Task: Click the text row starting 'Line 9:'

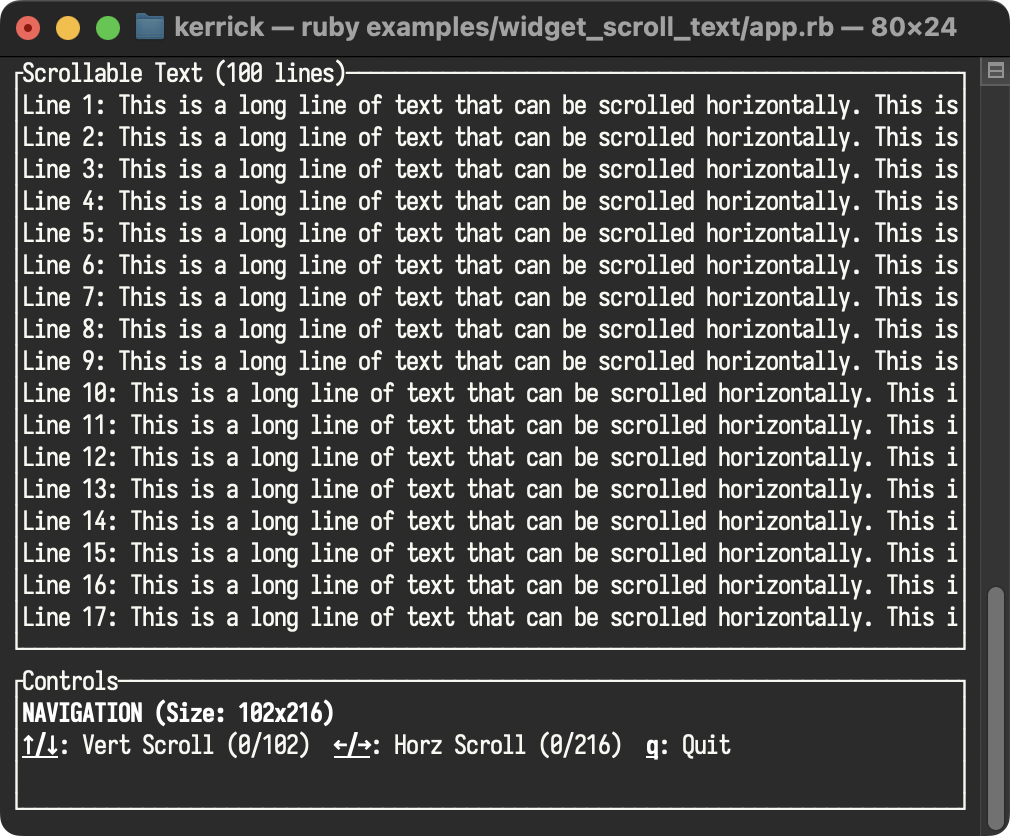Action: [490, 361]
